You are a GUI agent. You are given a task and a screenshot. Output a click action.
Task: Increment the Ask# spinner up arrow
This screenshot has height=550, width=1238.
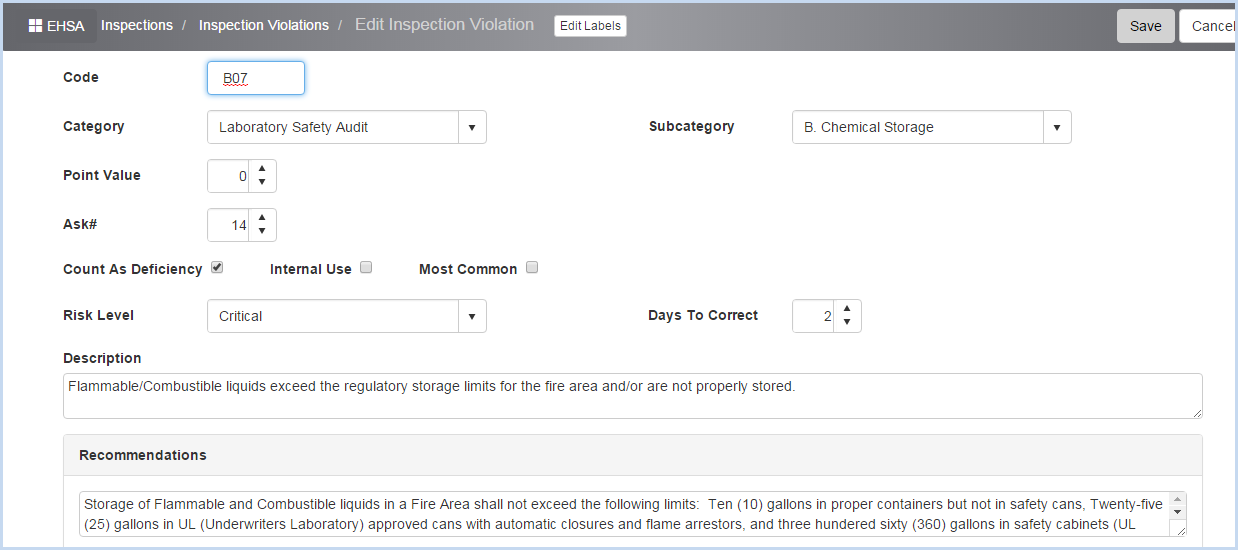point(261,219)
